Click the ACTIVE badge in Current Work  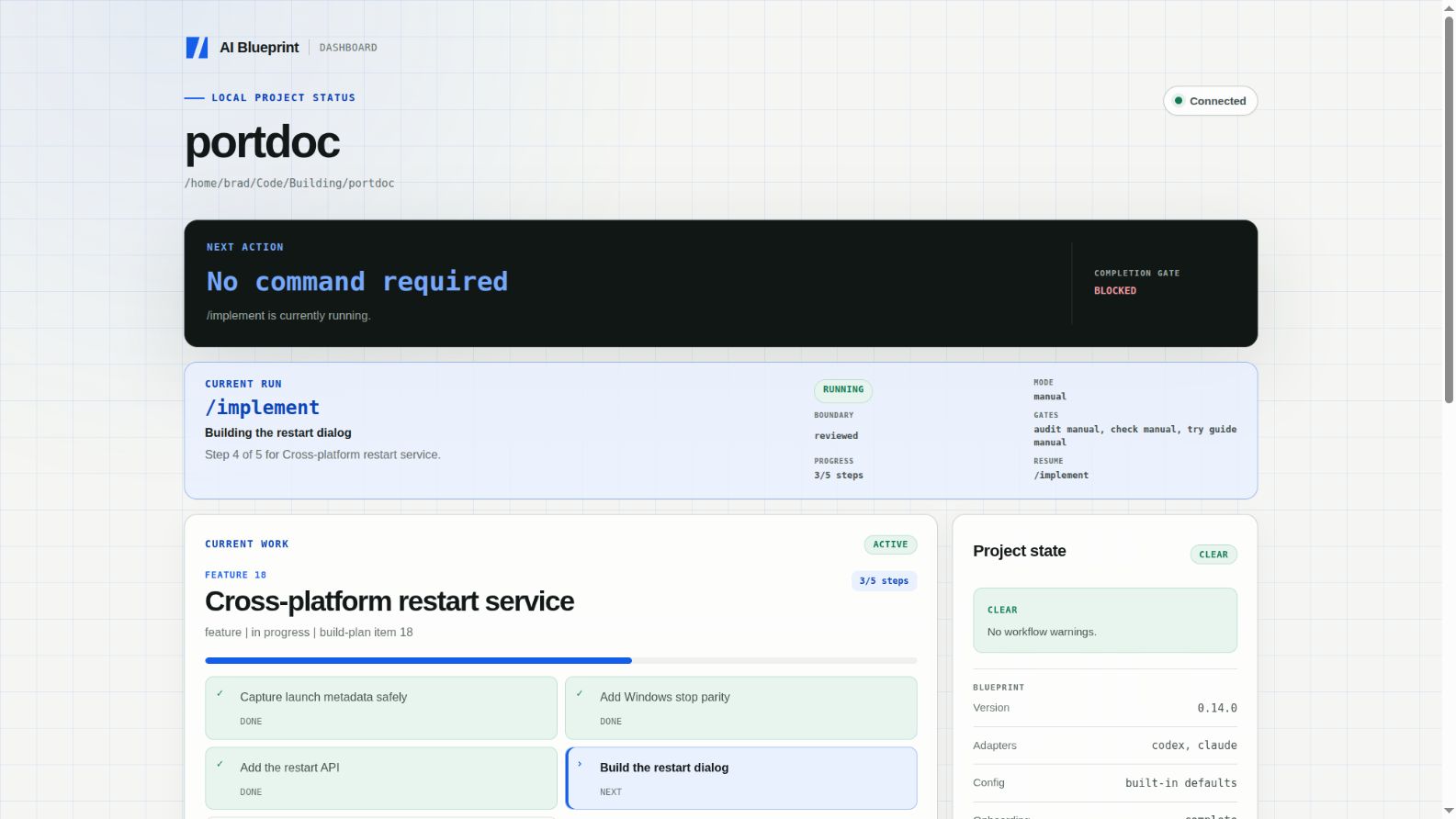[x=890, y=544]
